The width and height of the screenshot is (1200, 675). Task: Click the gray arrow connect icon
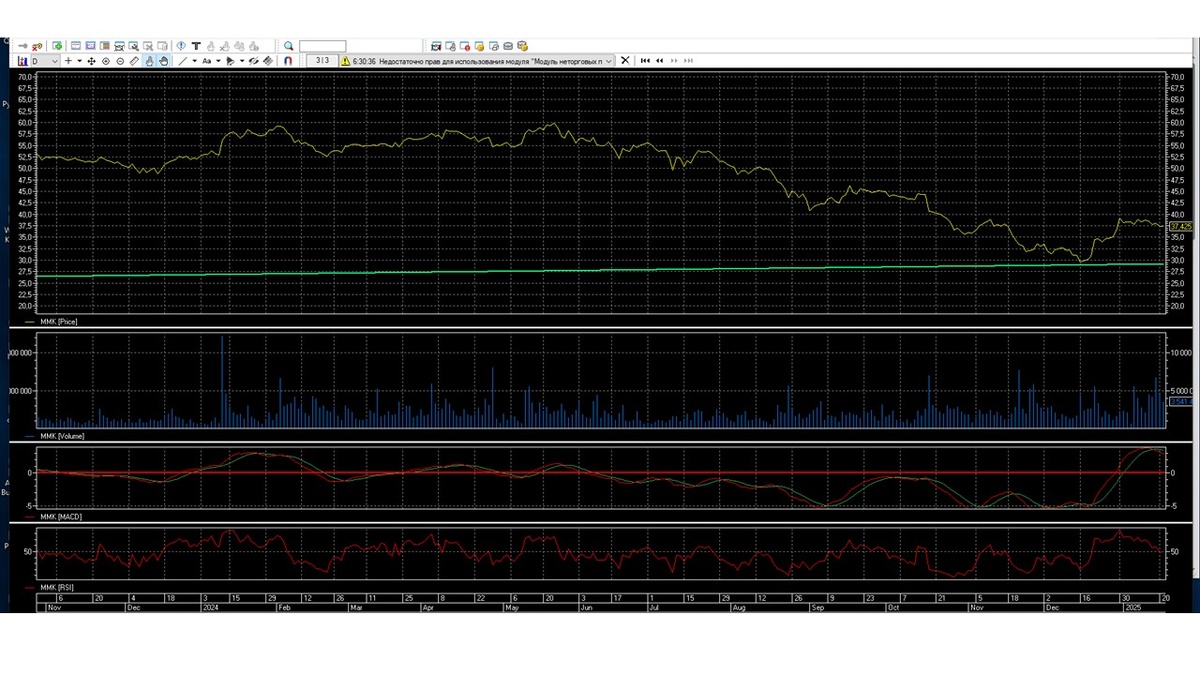pos(22,46)
